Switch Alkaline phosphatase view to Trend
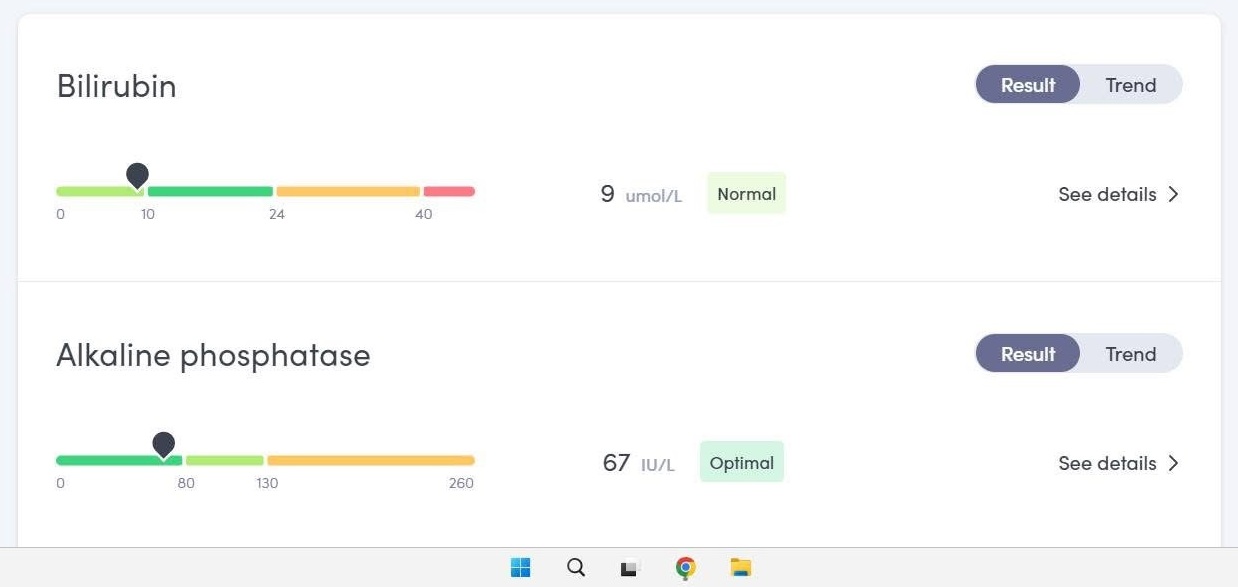Screen dimensions: 1238x587 point(1130,354)
